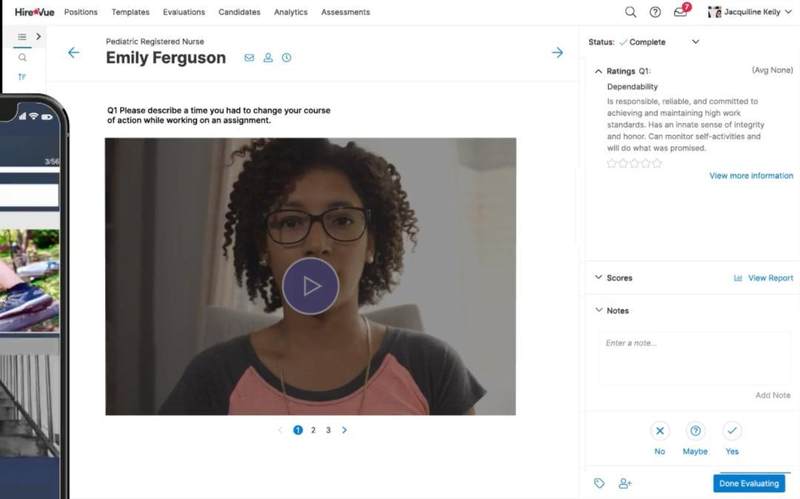This screenshot has height=499, width=800.
Task: Select the Yes decision option
Action: (x=732, y=431)
